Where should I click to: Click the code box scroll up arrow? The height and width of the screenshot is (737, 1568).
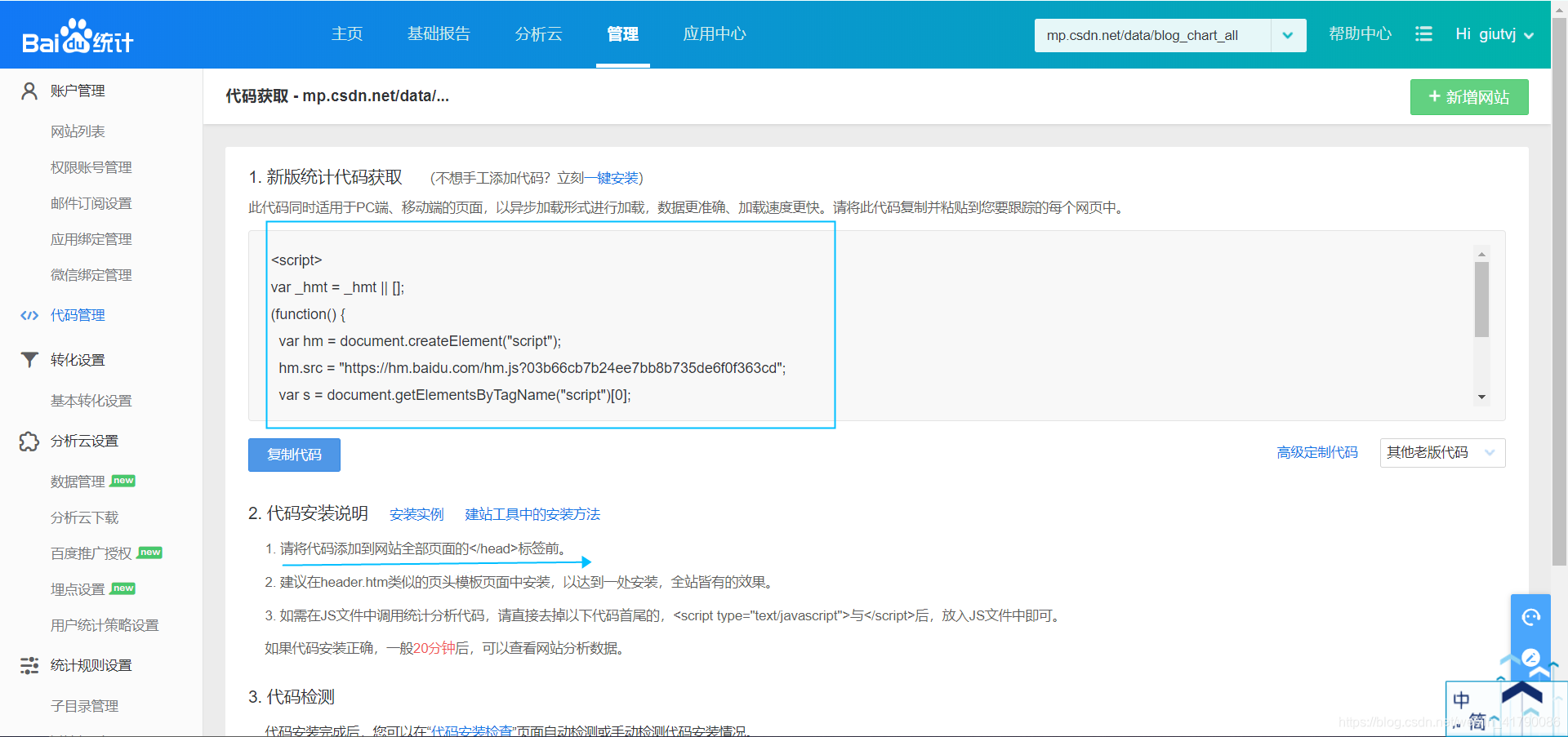pos(1481,255)
